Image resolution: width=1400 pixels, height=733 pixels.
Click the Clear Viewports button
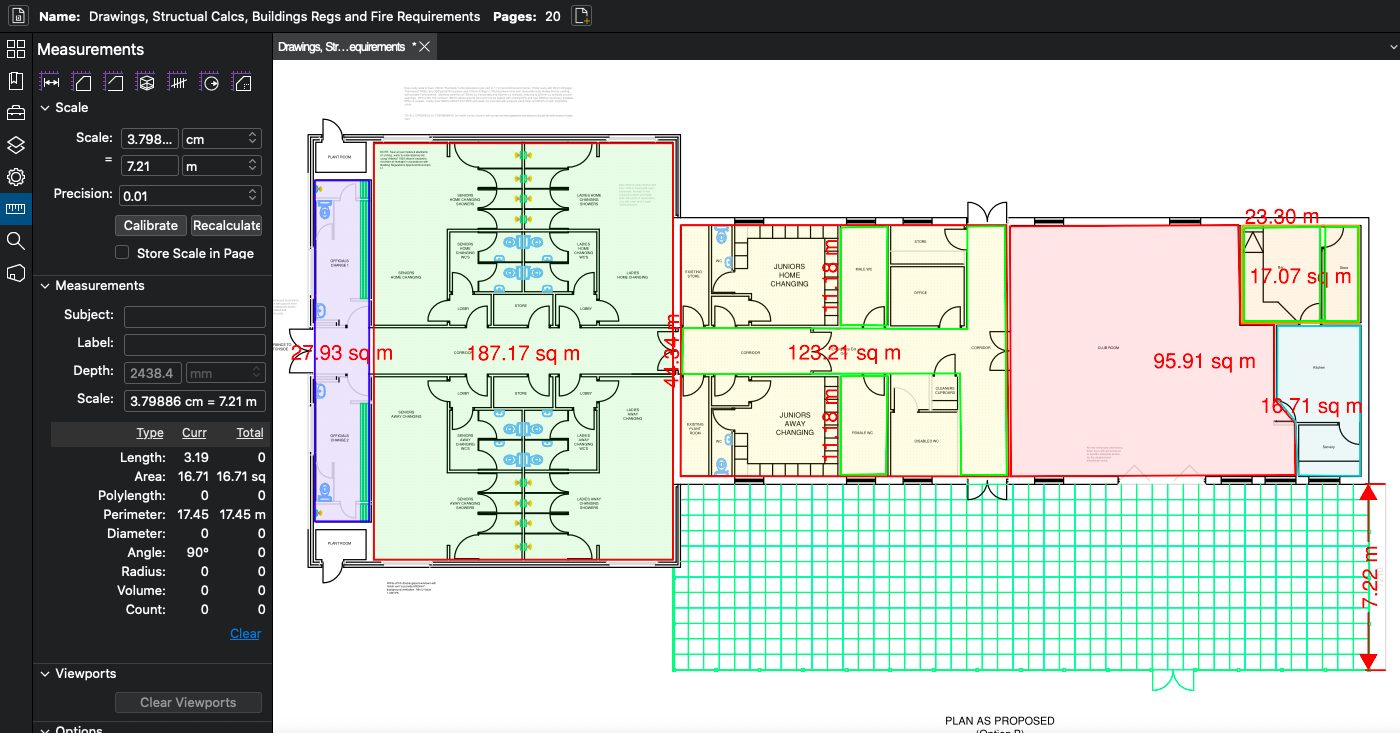[x=188, y=702]
